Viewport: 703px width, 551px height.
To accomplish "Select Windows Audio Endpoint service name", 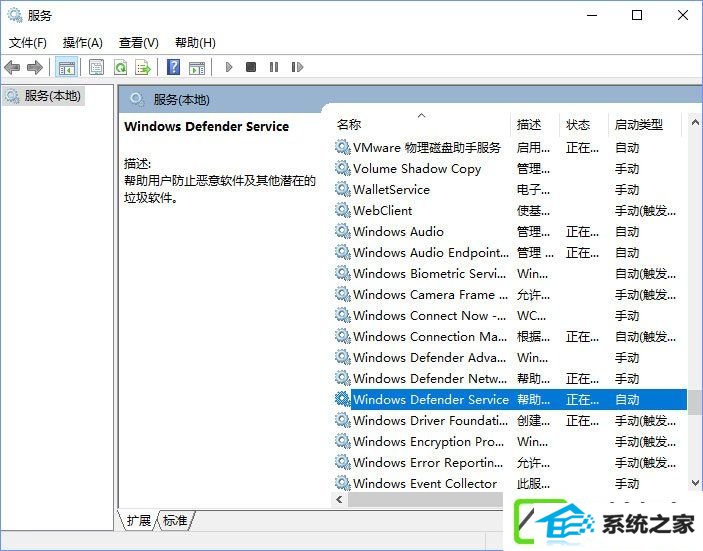I will pos(431,252).
